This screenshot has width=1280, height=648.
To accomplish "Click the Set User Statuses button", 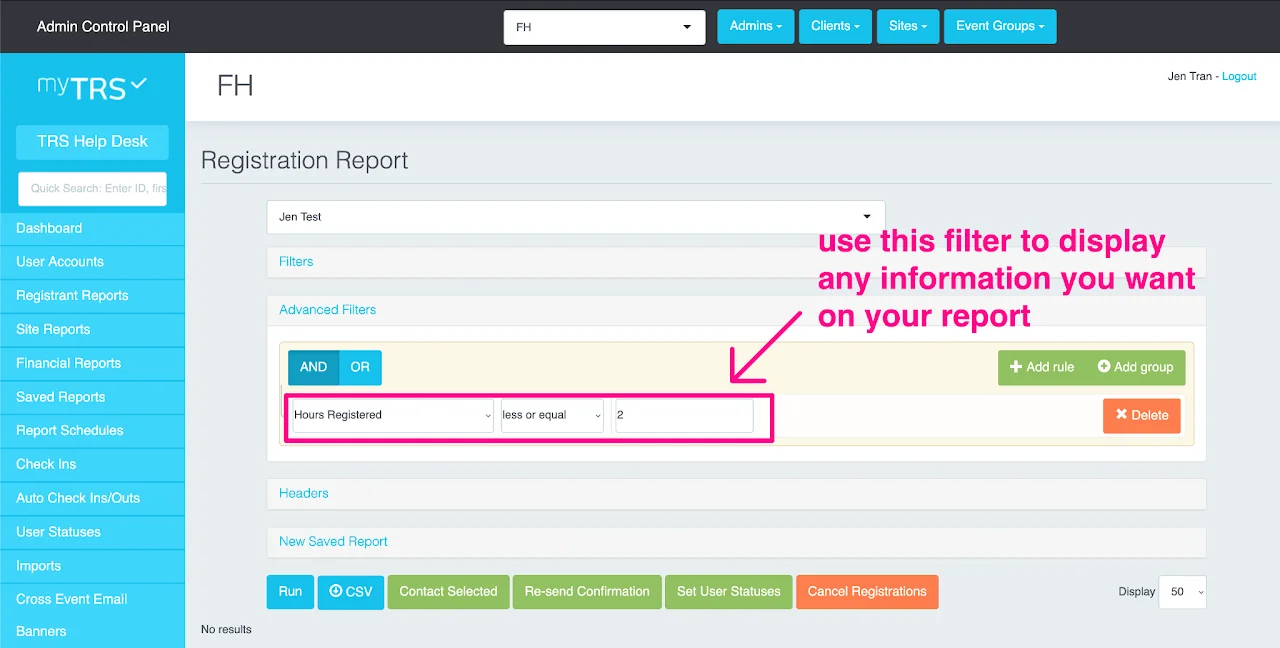I will 729,592.
